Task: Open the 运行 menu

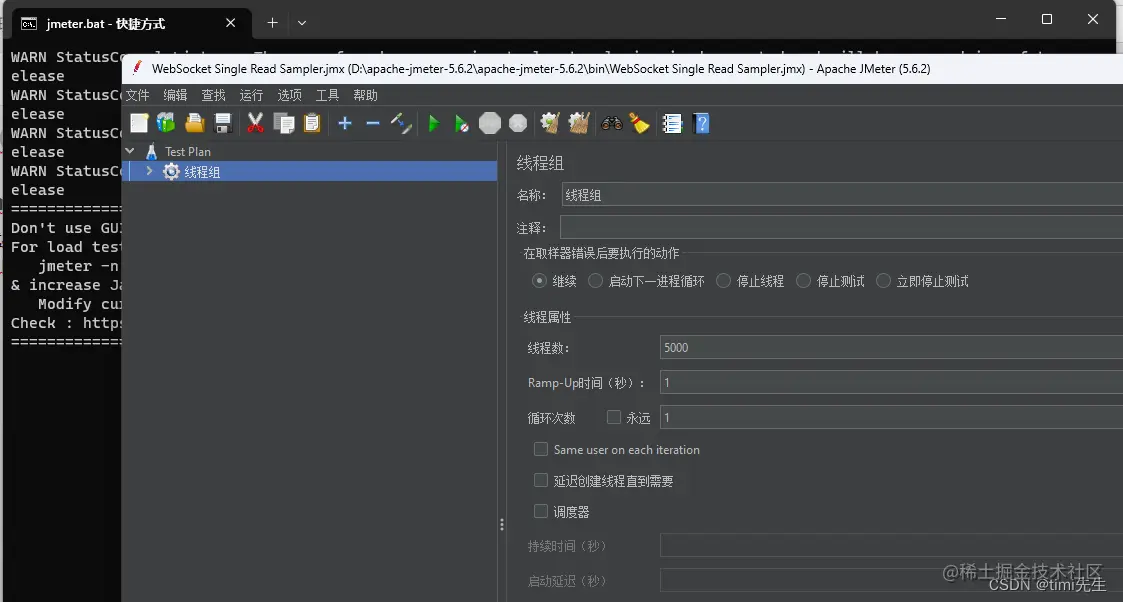Action: point(251,95)
